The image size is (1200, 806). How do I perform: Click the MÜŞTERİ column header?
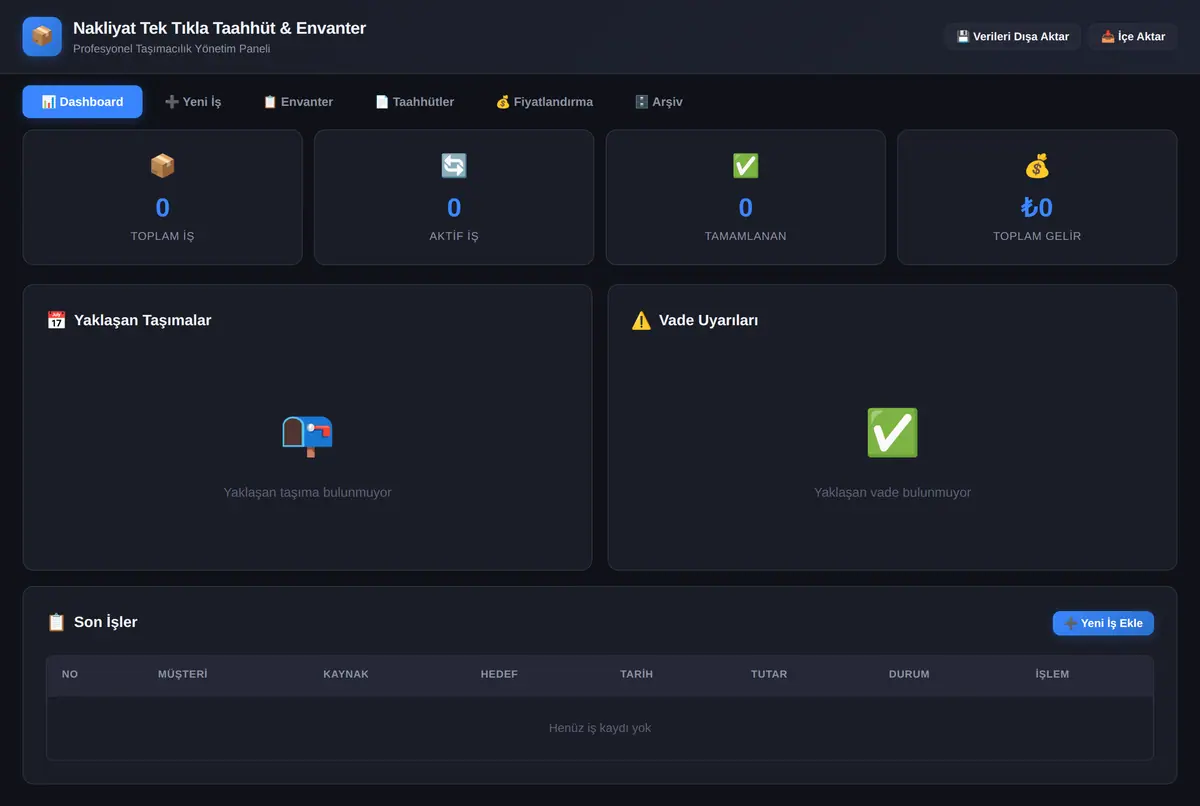point(183,674)
